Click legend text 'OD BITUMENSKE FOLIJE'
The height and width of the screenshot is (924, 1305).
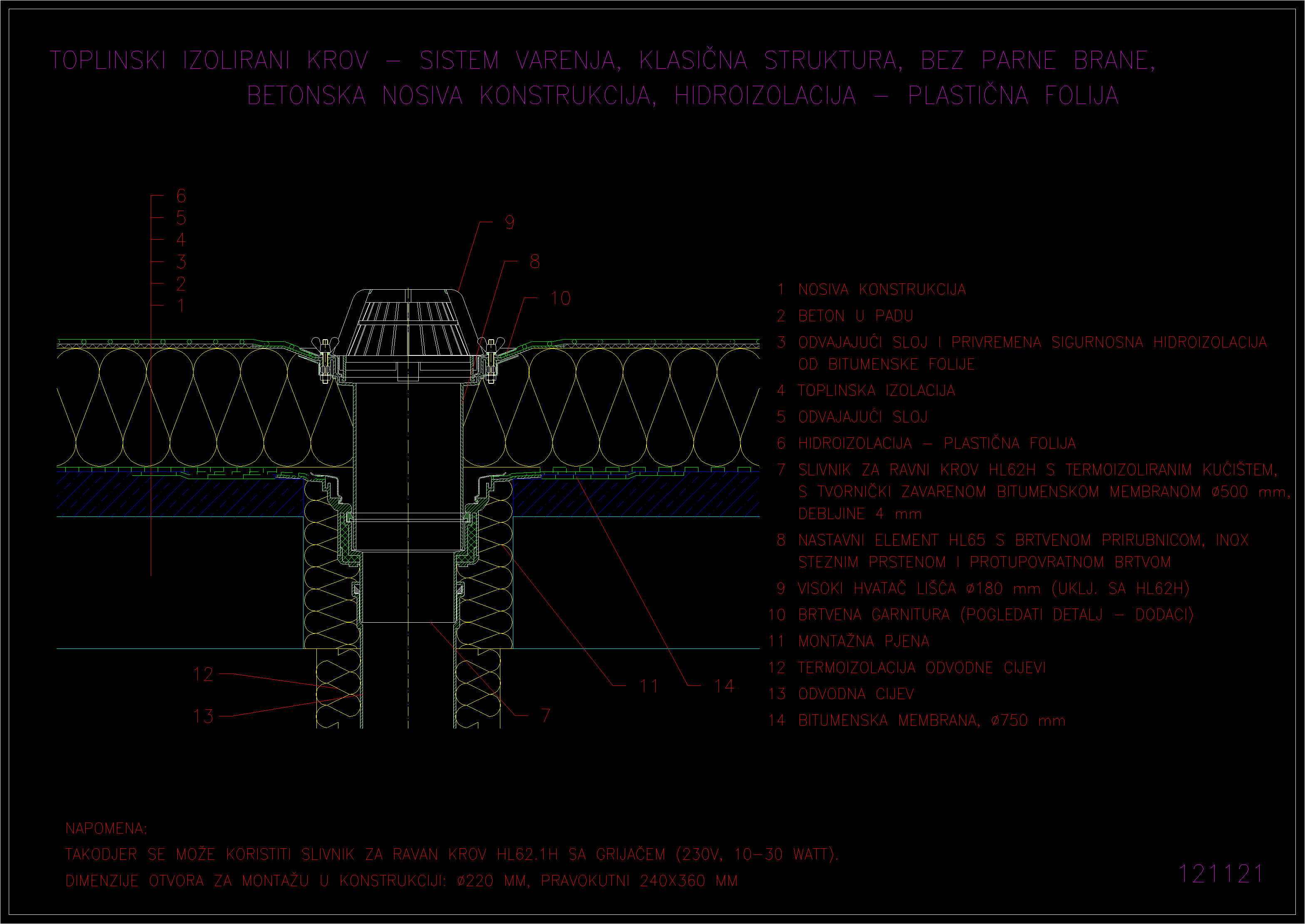pos(886,364)
